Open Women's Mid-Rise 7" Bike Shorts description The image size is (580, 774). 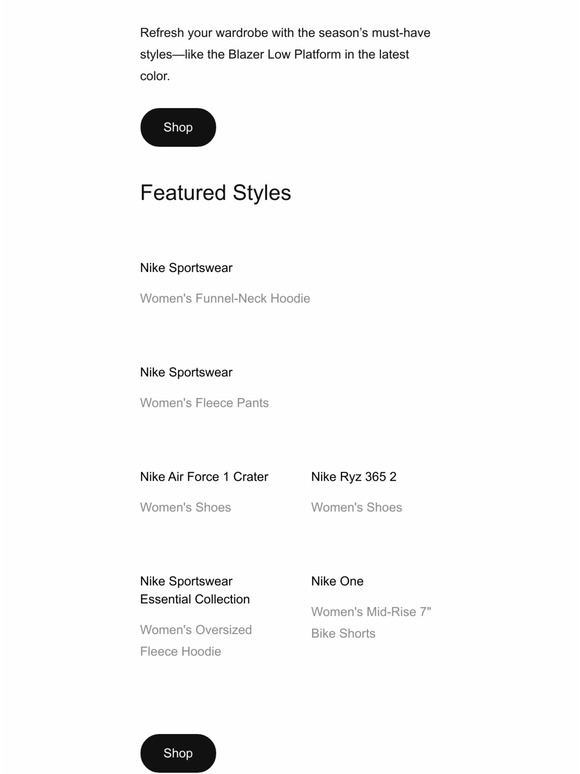pyautogui.click(x=371, y=622)
